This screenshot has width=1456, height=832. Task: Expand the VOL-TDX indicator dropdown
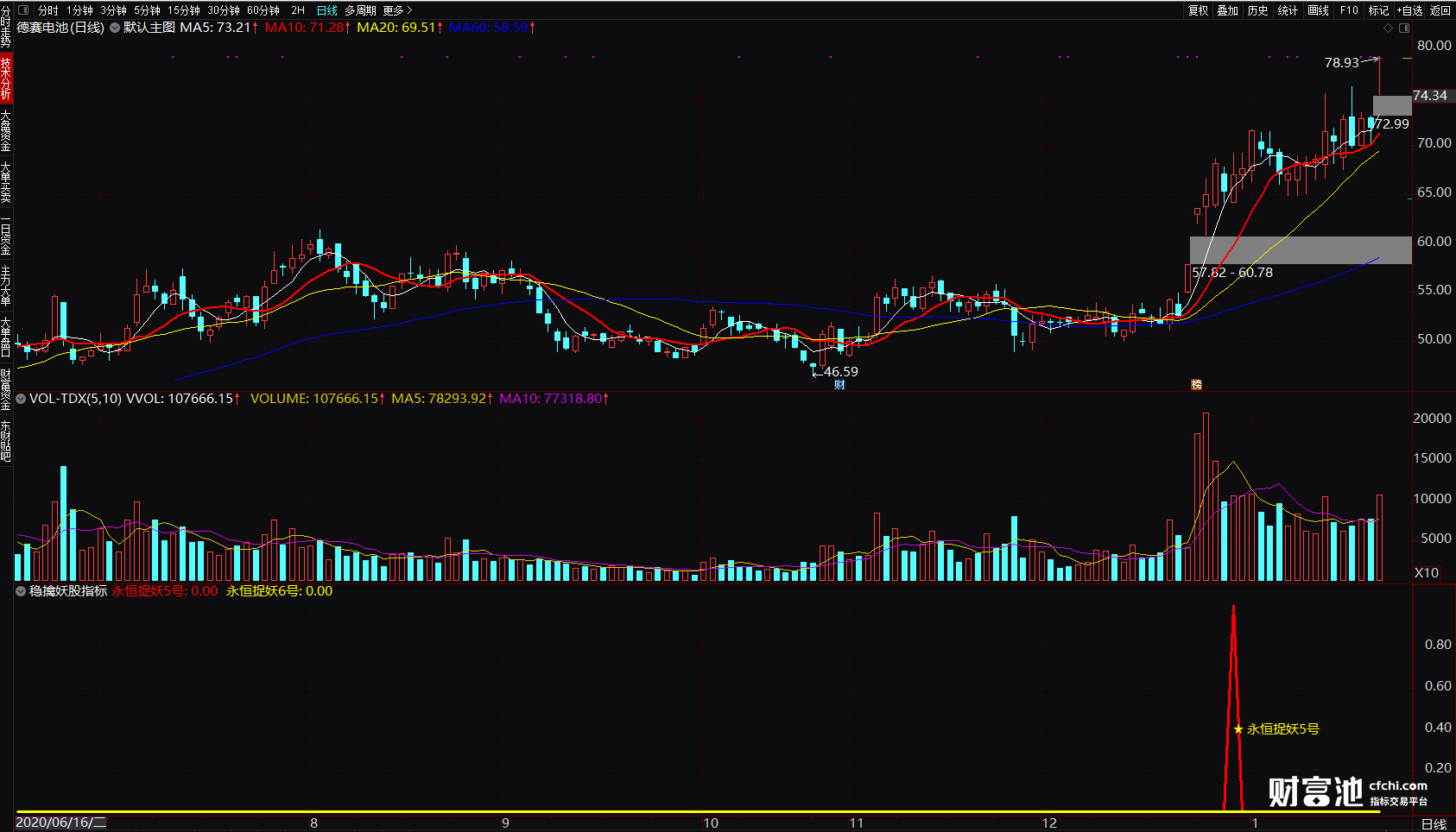(x=21, y=399)
